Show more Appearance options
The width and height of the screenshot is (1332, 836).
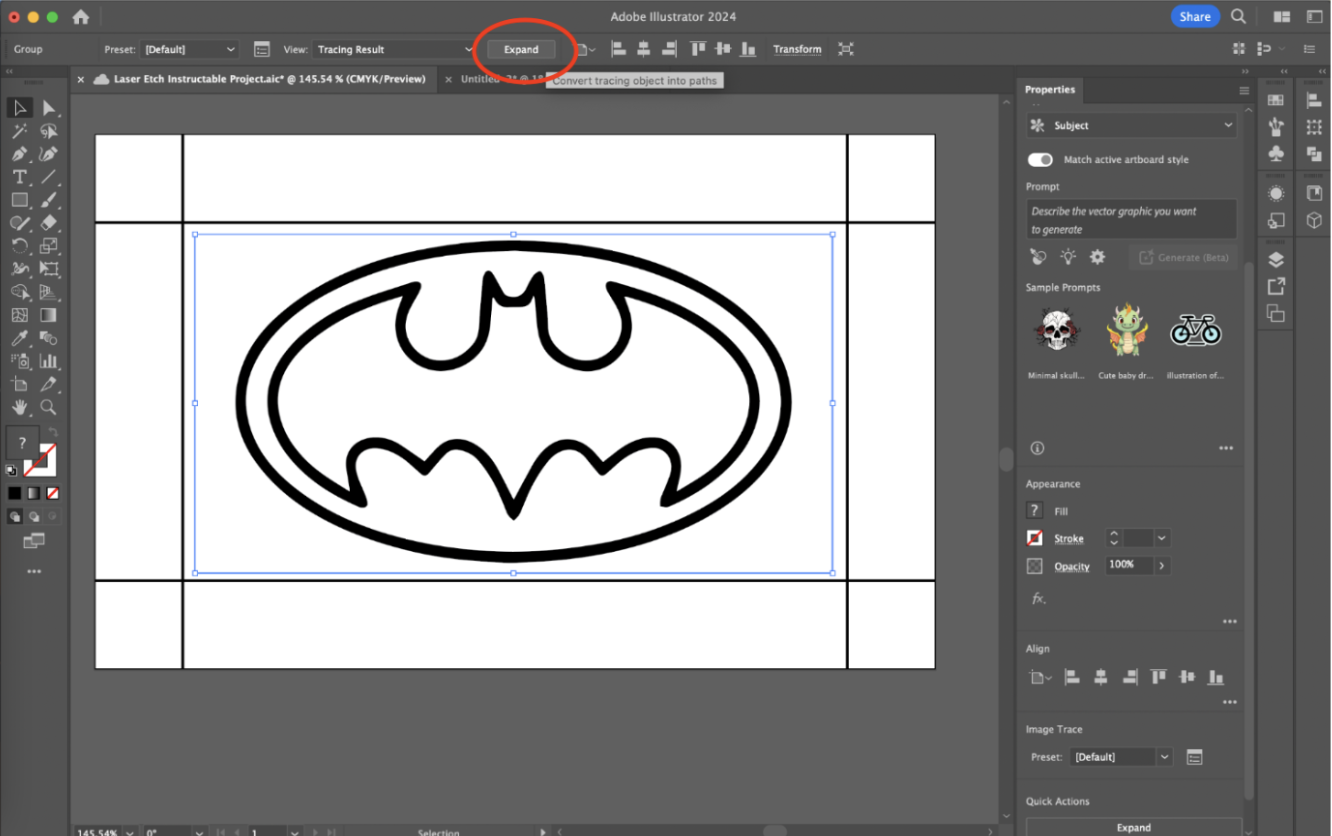(1230, 621)
